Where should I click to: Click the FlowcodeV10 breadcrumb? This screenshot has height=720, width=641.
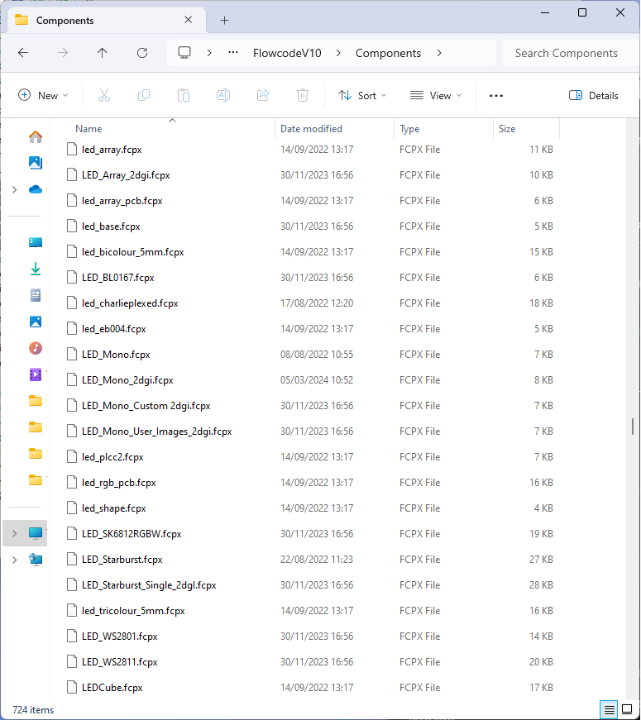(x=287, y=53)
